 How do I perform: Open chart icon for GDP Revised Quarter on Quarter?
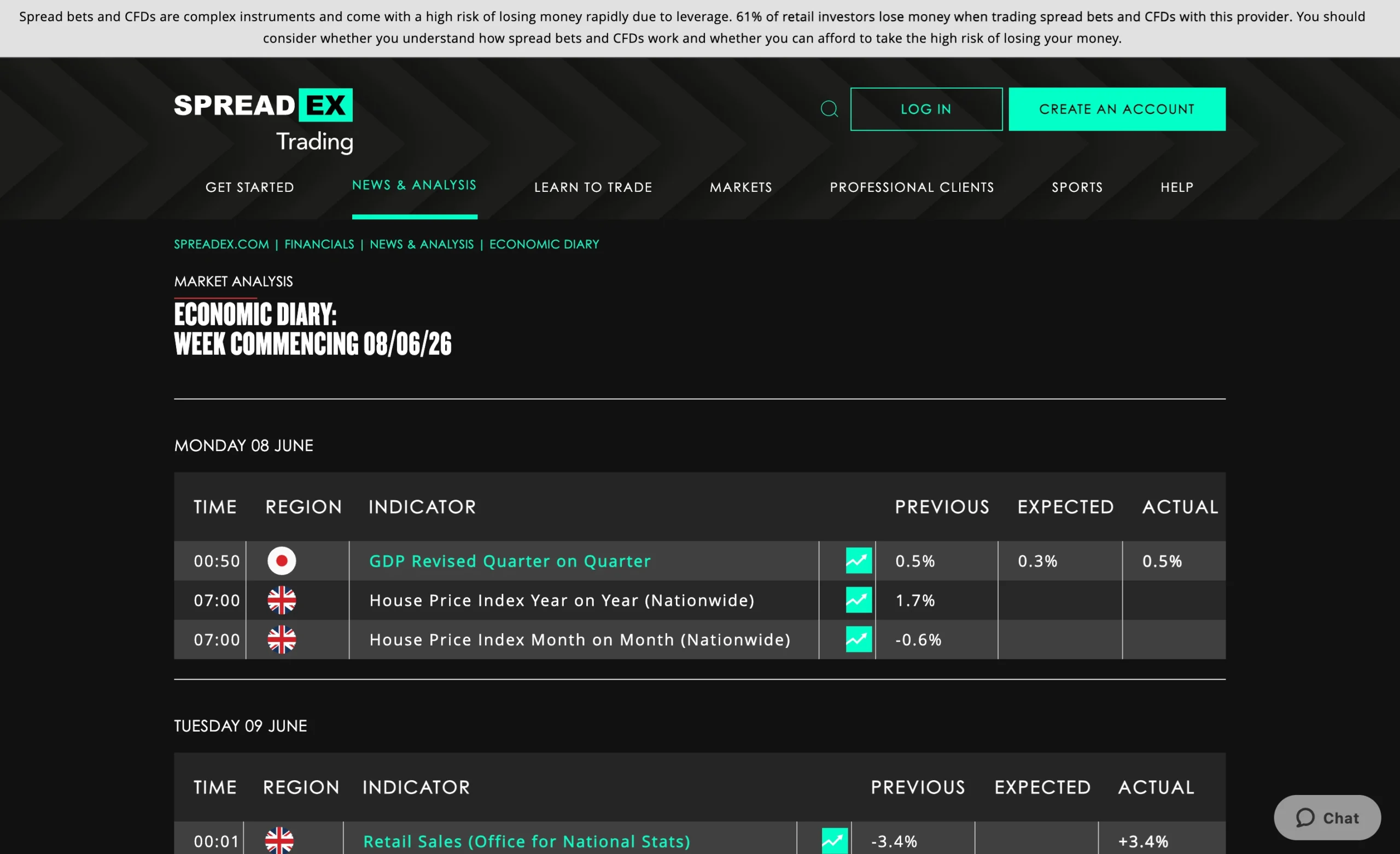coord(859,561)
